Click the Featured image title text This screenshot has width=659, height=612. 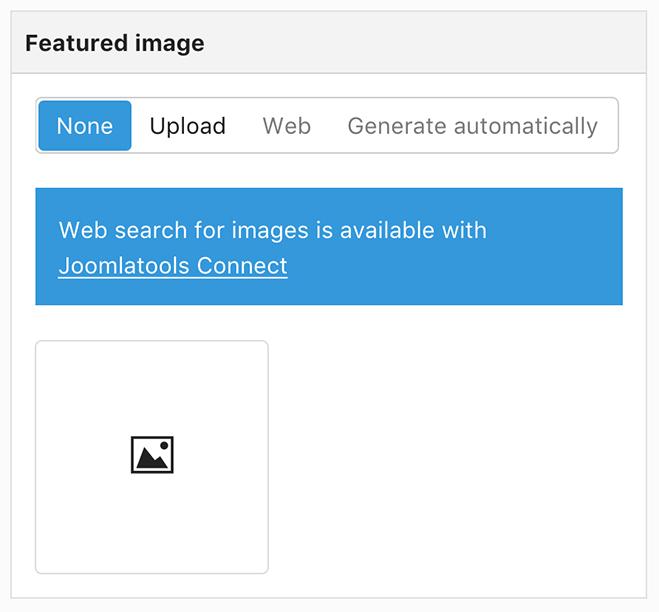click(x=115, y=43)
